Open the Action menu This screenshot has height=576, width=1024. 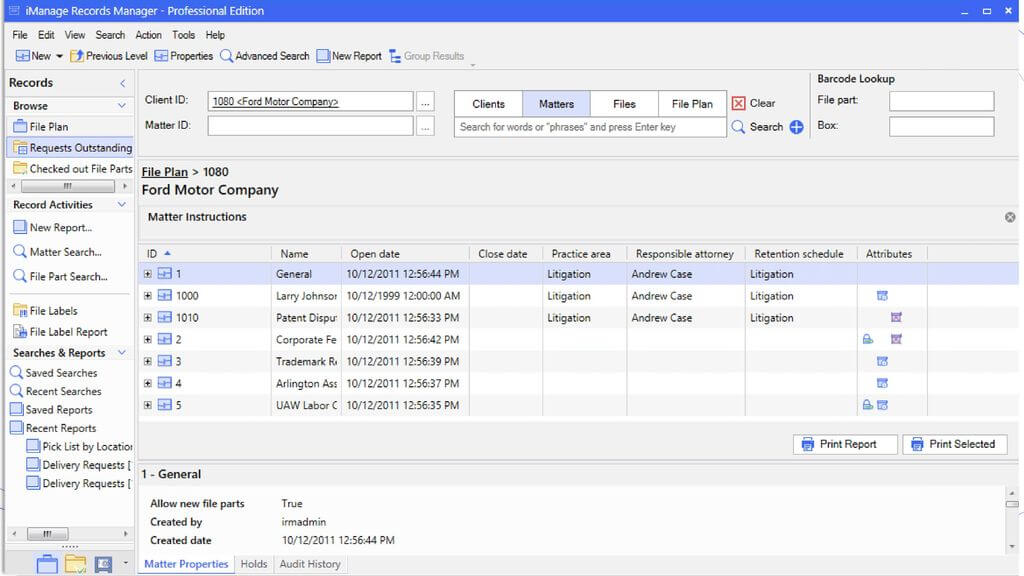tap(148, 35)
